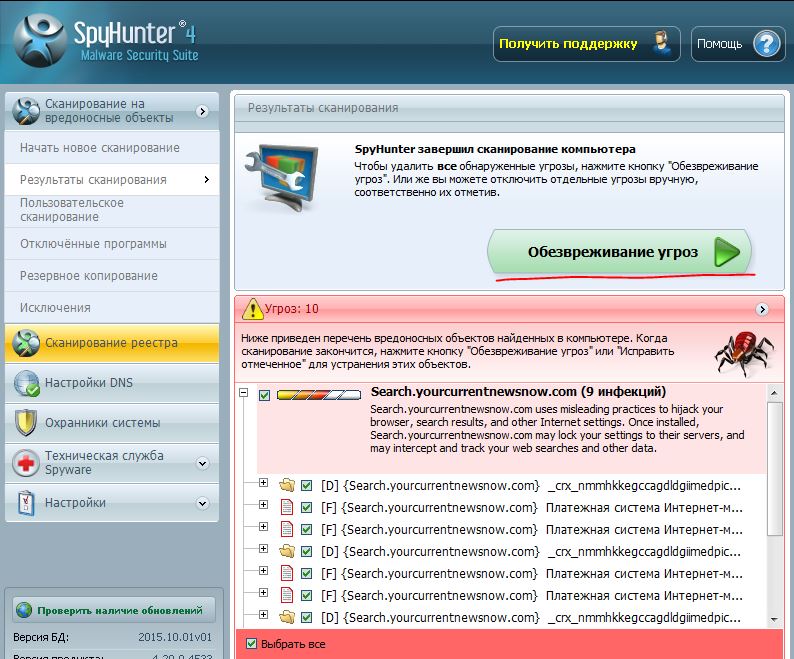Image resolution: width=794 pixels, height=659 pixels.
Task: Click the Помощь button
Action: click(738, 44)
